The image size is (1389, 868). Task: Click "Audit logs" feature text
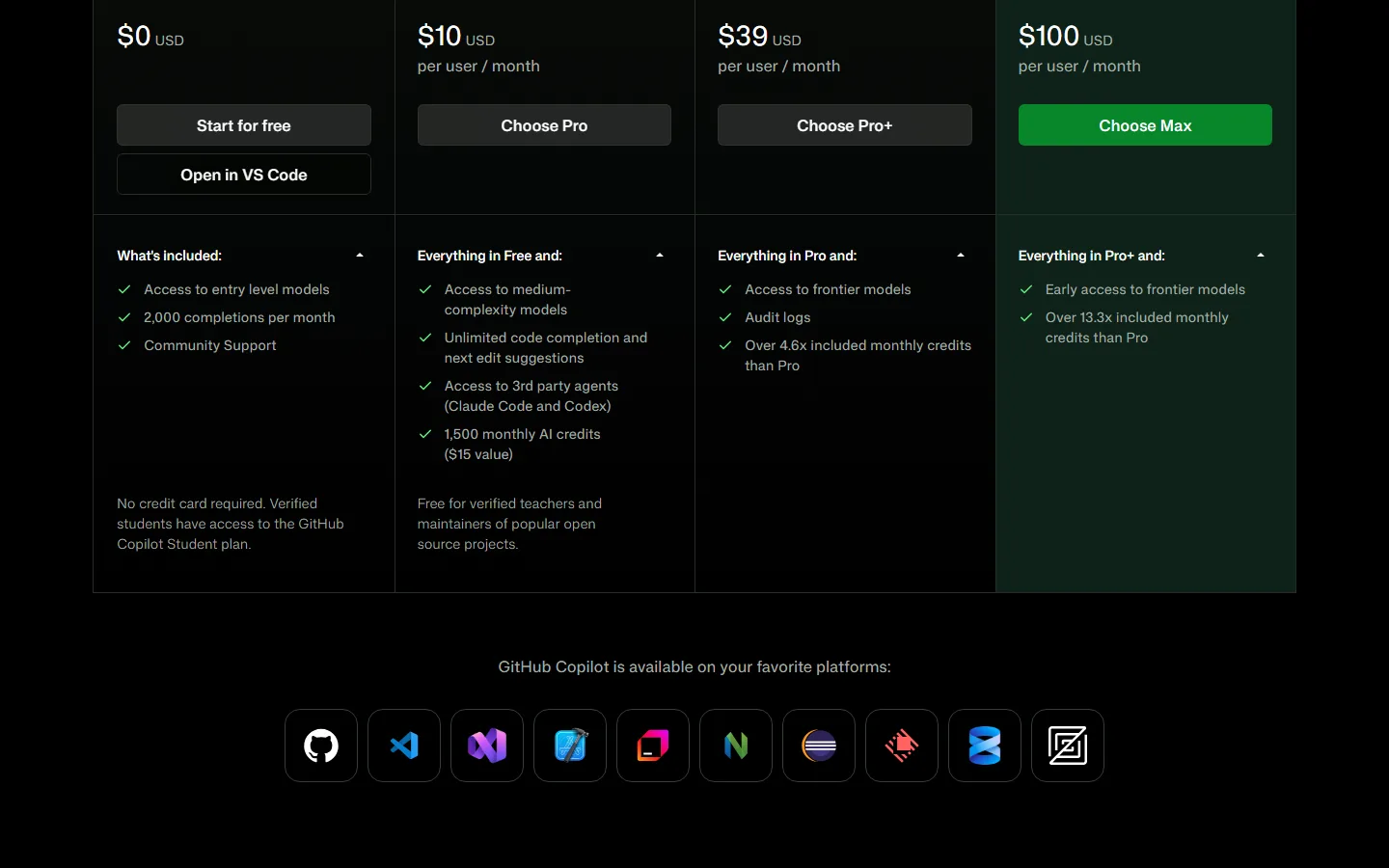tap(777, 317)
